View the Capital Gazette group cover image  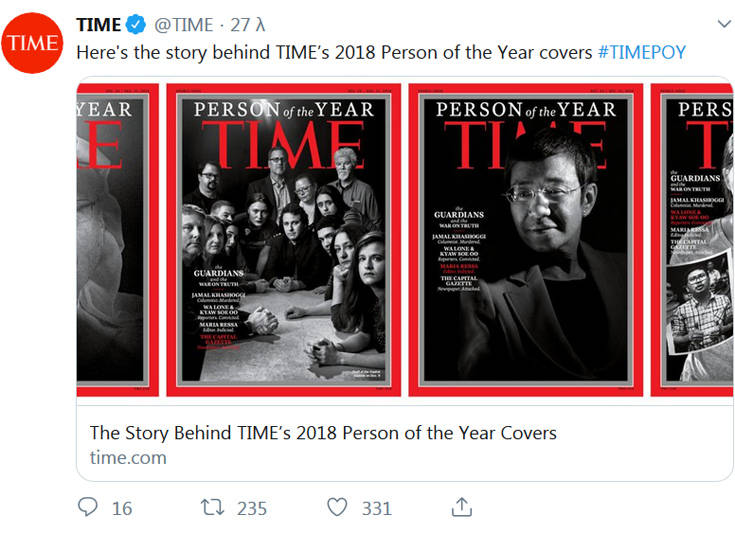[x=283, y=240]
